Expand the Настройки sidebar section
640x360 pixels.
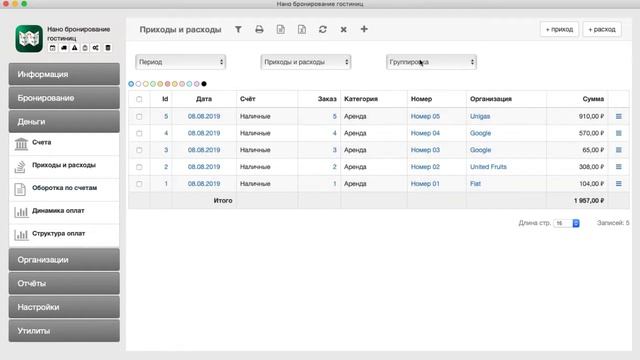(x=64, y=307)
